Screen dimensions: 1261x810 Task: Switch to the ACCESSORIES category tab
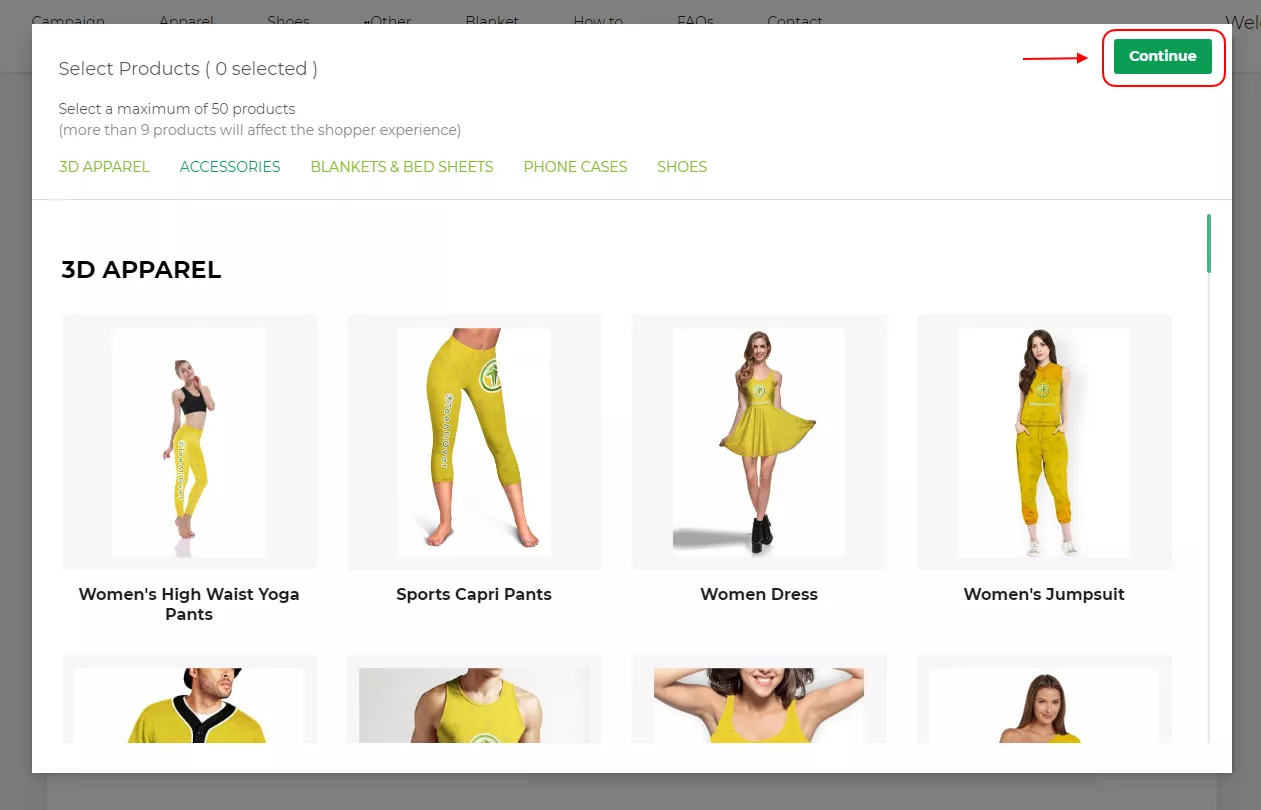tap(230, 167)
